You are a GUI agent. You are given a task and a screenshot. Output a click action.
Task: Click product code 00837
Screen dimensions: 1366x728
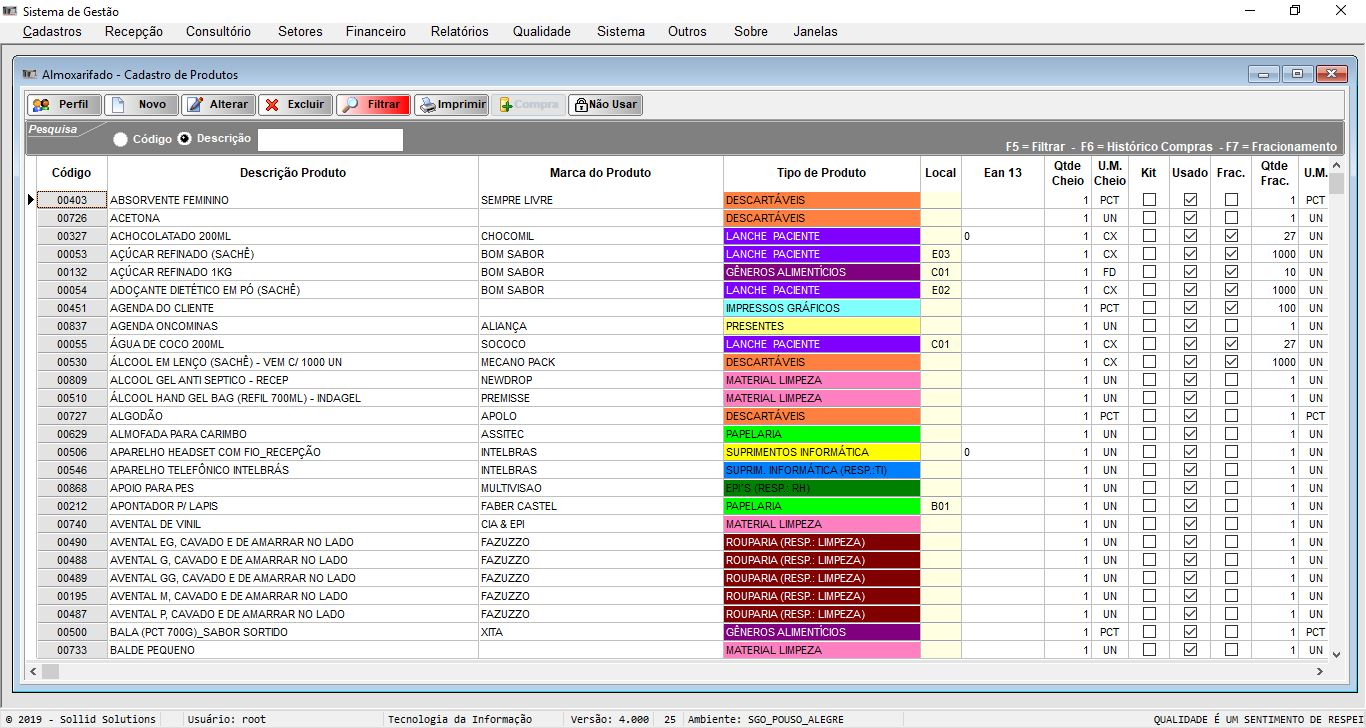coord(72,326)
